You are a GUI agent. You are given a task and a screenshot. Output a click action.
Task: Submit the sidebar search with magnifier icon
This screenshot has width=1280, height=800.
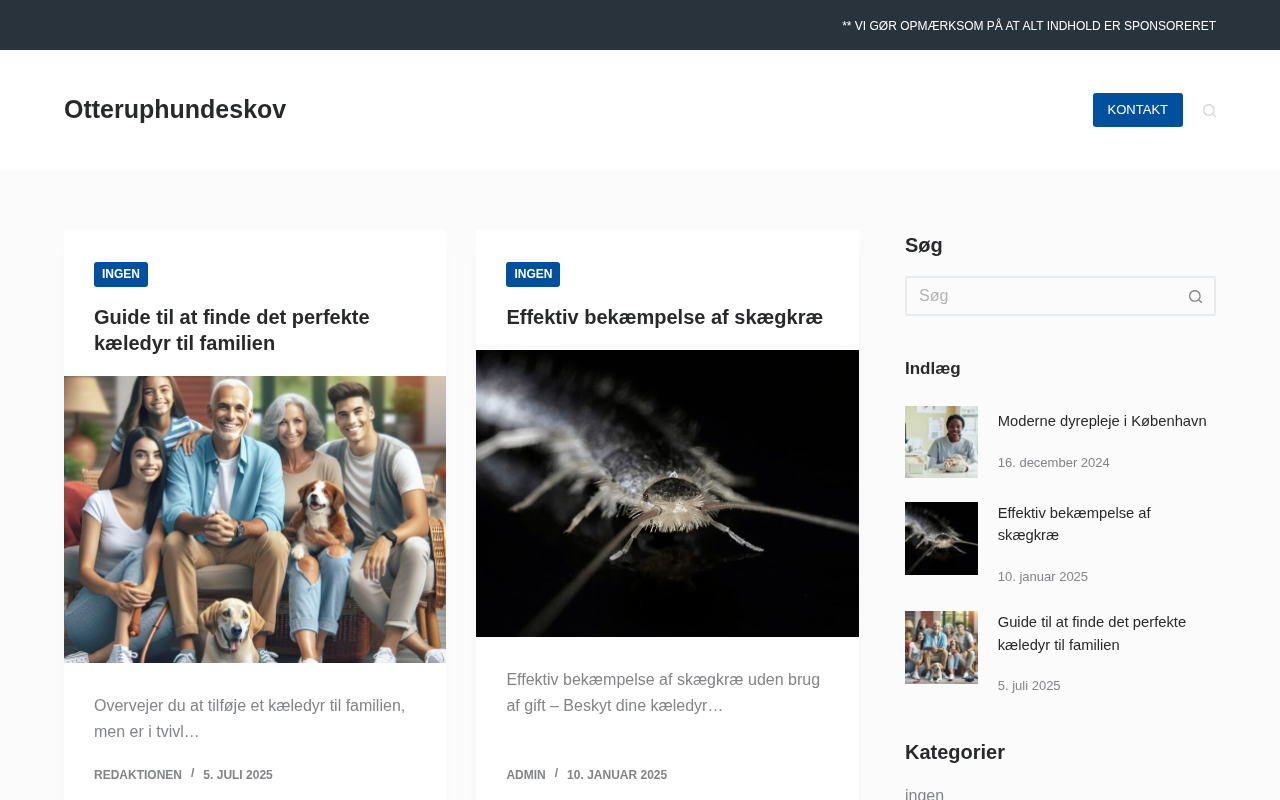1195,296
